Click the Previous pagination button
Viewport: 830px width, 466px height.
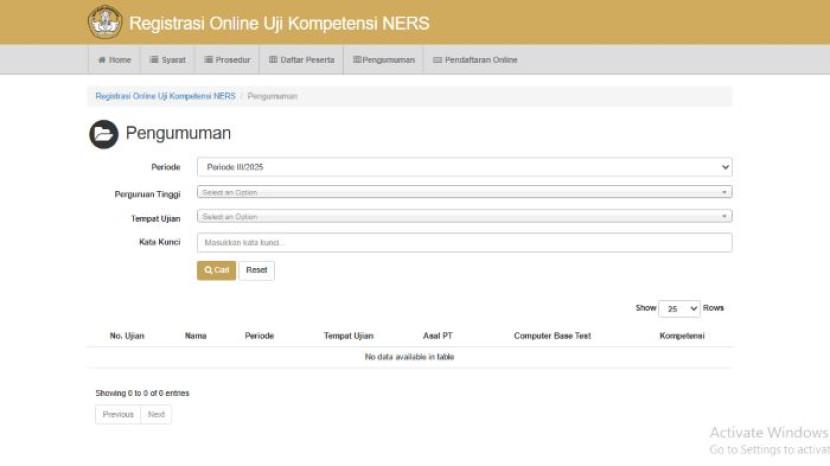point(118,414)
